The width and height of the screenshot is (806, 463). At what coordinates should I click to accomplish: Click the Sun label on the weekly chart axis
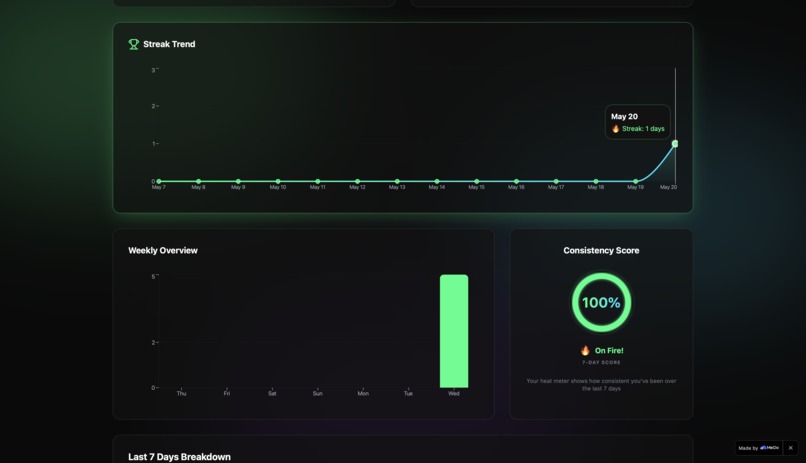(318, 394)
